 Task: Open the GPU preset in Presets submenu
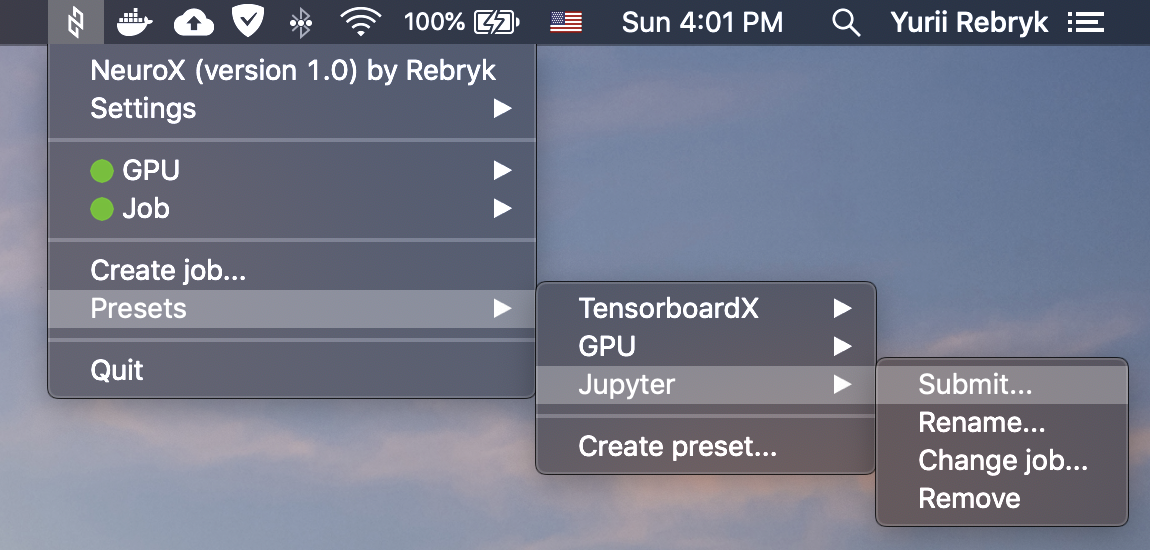706,347
